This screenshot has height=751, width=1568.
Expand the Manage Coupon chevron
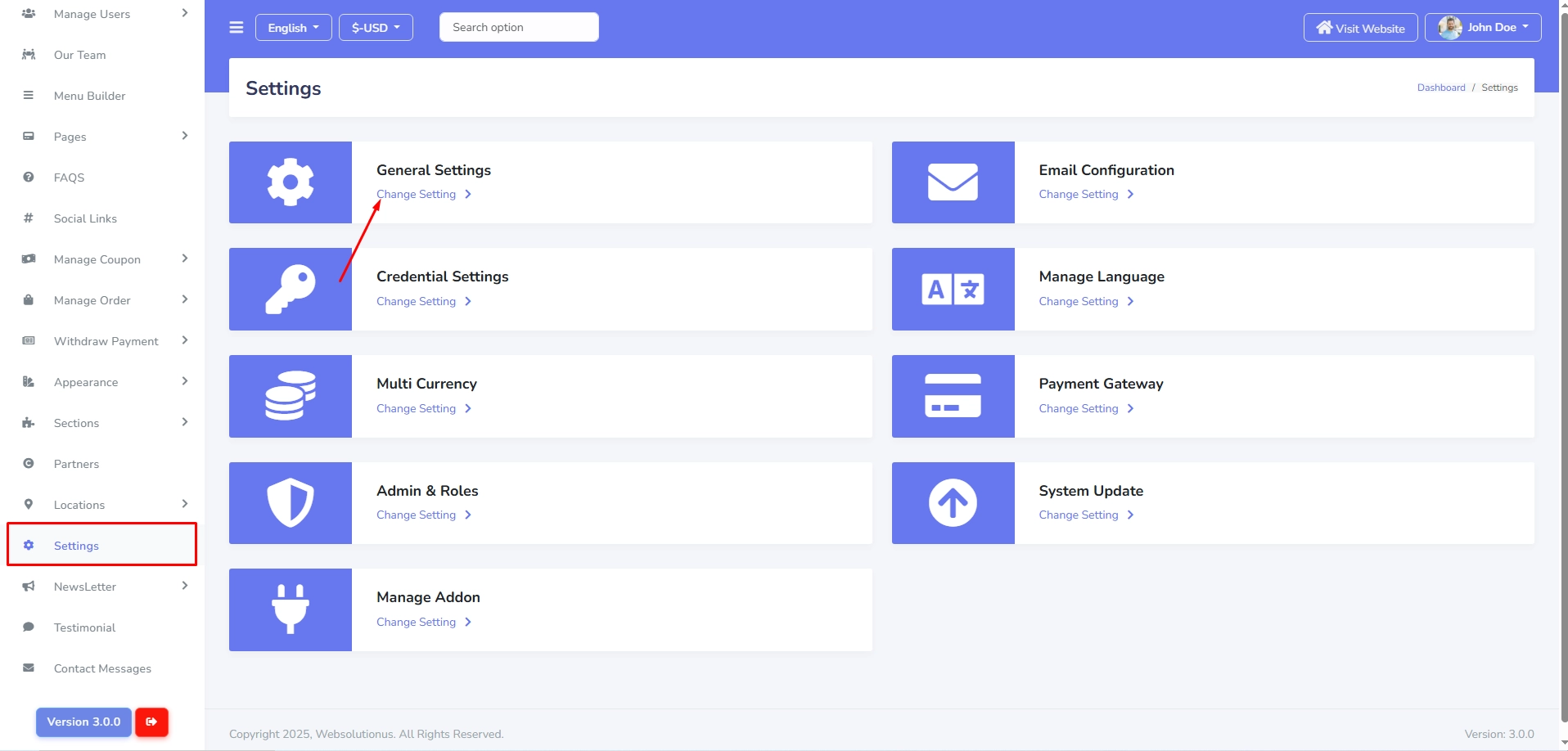point(185,259)
